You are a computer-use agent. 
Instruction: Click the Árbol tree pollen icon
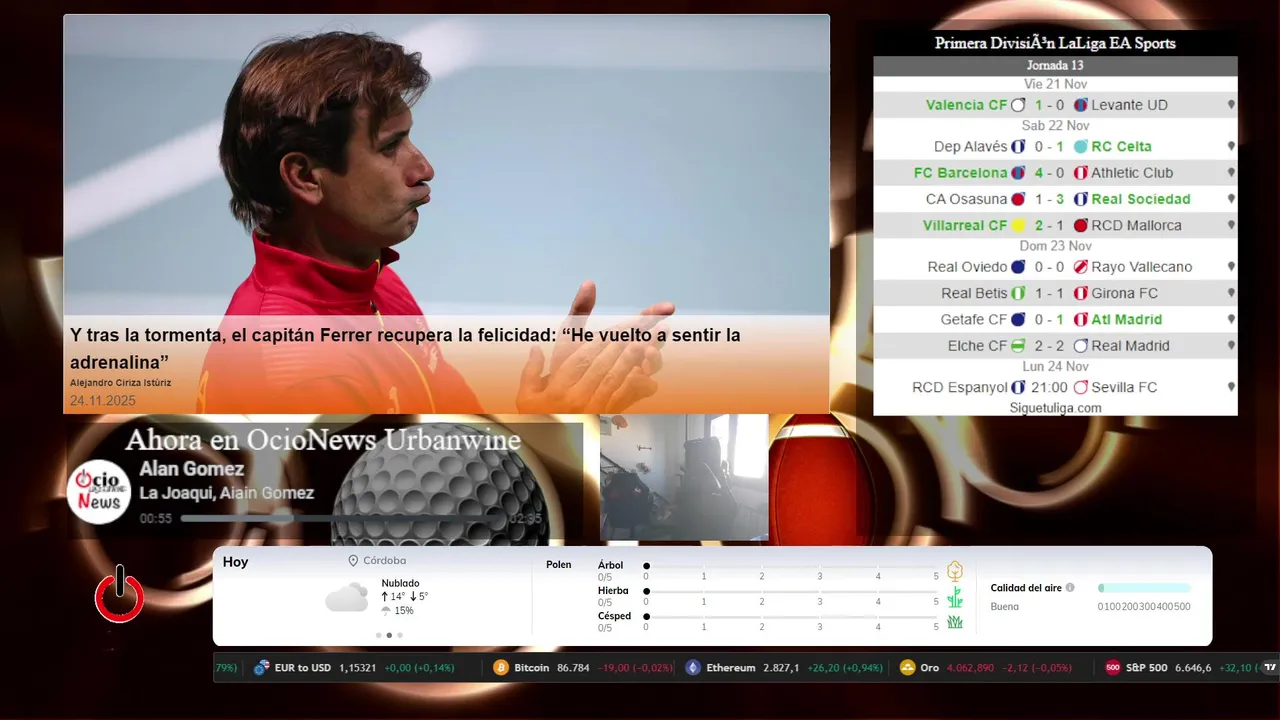955,571
